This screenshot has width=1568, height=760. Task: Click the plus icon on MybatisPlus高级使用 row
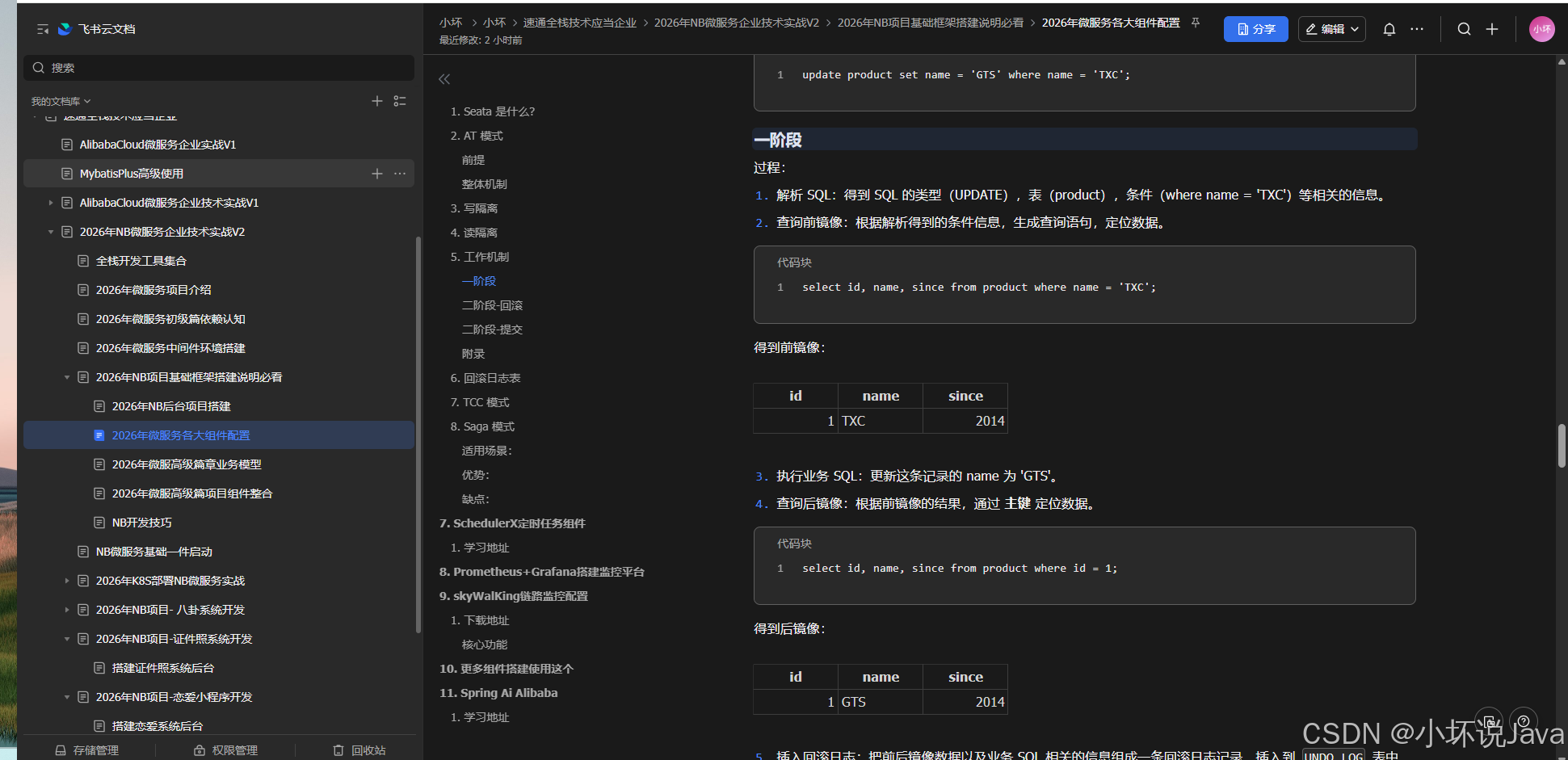click(376, 173)
